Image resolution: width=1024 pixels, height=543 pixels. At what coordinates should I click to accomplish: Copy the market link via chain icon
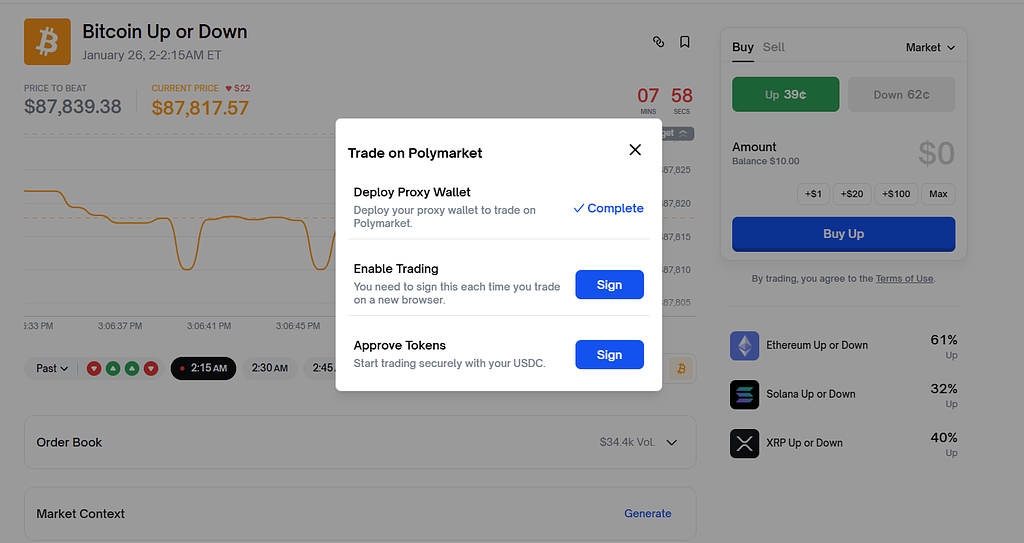(x=658, y=42)
